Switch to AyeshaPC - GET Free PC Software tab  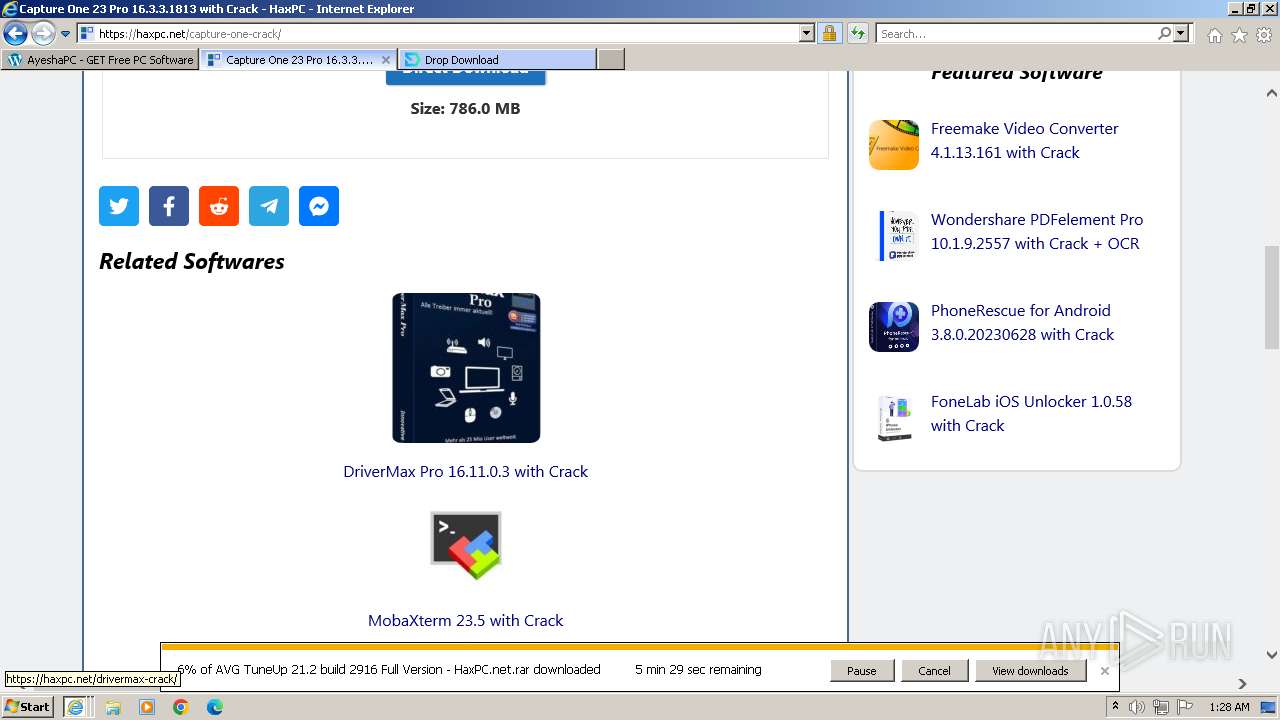100,60
